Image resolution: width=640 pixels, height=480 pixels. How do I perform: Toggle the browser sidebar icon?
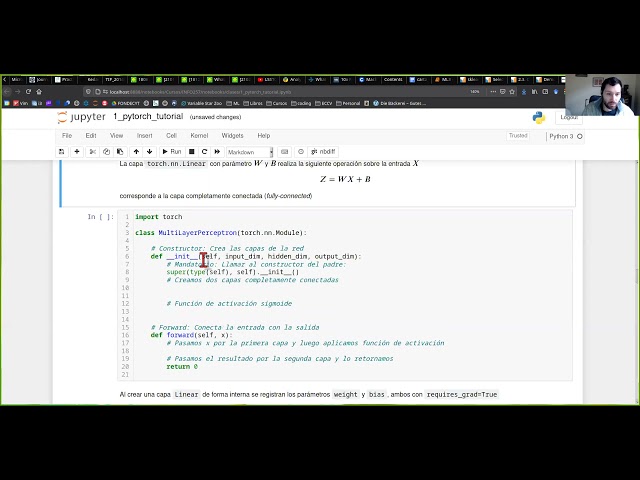545,92
